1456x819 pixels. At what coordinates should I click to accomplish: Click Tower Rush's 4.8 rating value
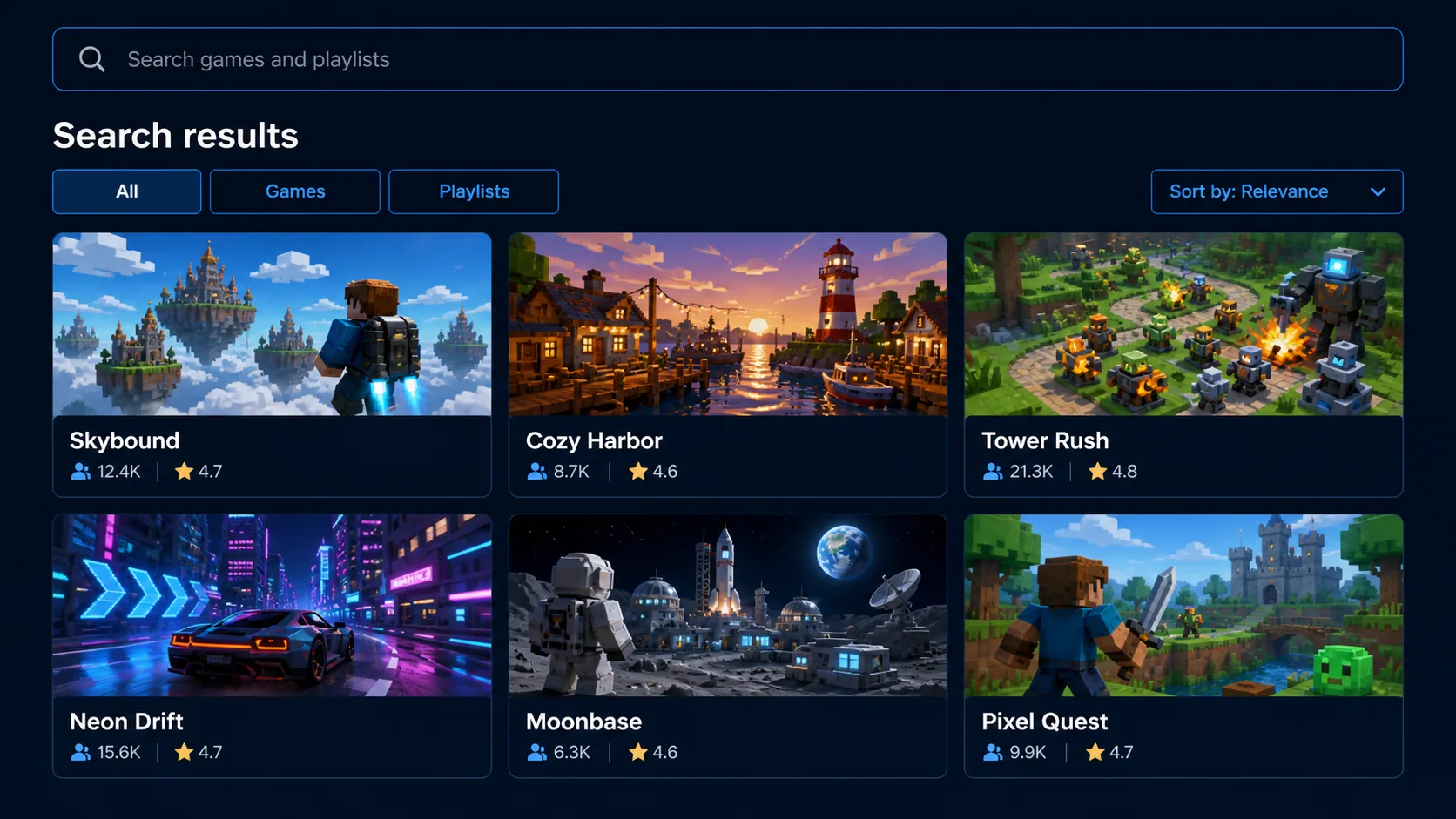coord(1124,472)
